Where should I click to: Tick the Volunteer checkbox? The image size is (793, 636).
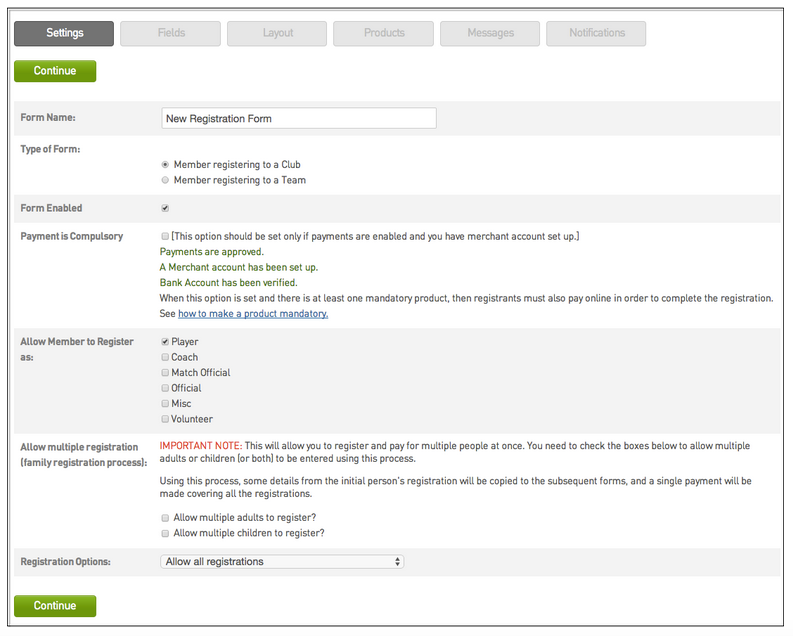165,419
